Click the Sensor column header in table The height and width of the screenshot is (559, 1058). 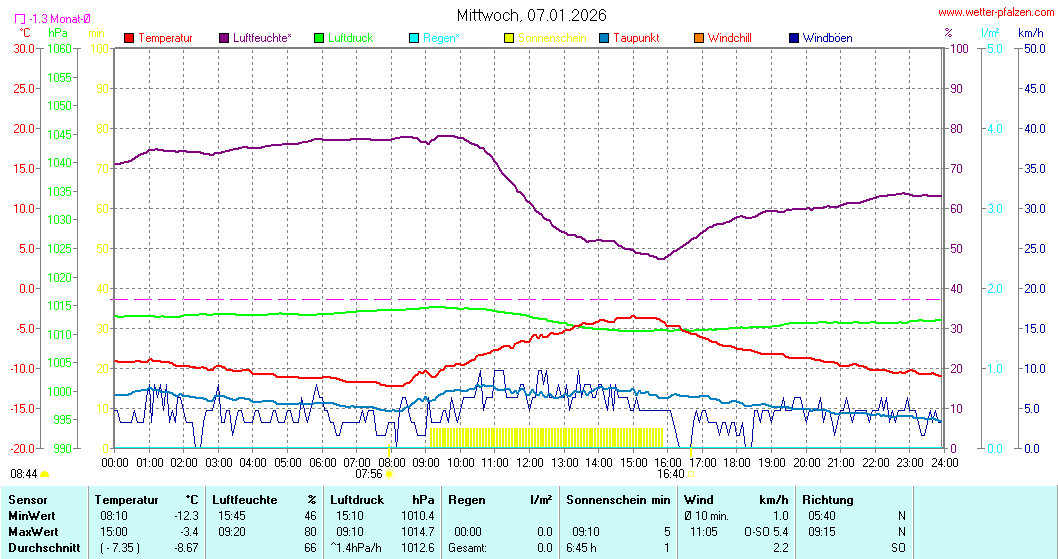(27, 499)
